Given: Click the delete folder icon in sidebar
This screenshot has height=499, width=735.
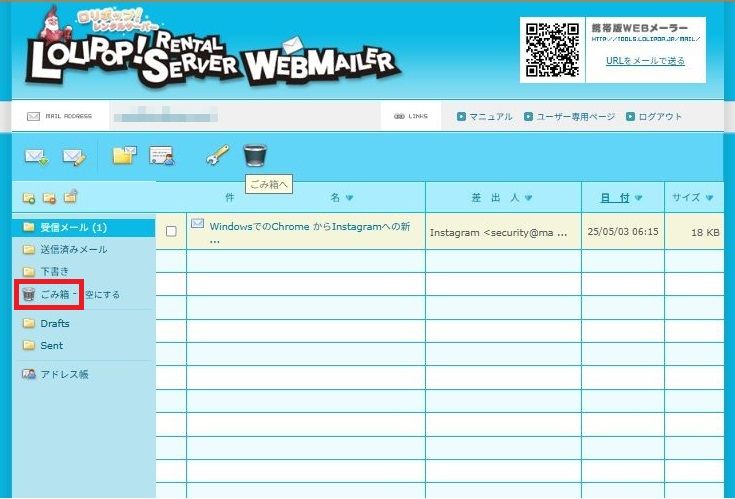Looking at the screenshot, I should 49,198.
